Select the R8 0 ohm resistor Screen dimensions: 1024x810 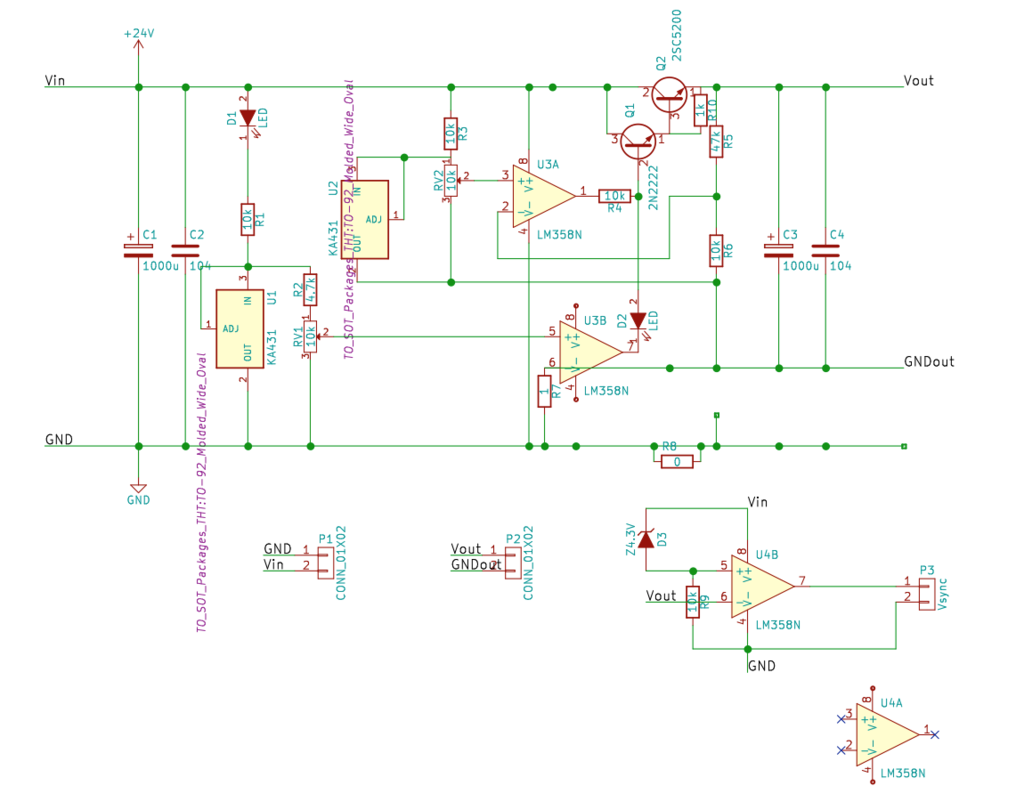click(677, 462)
